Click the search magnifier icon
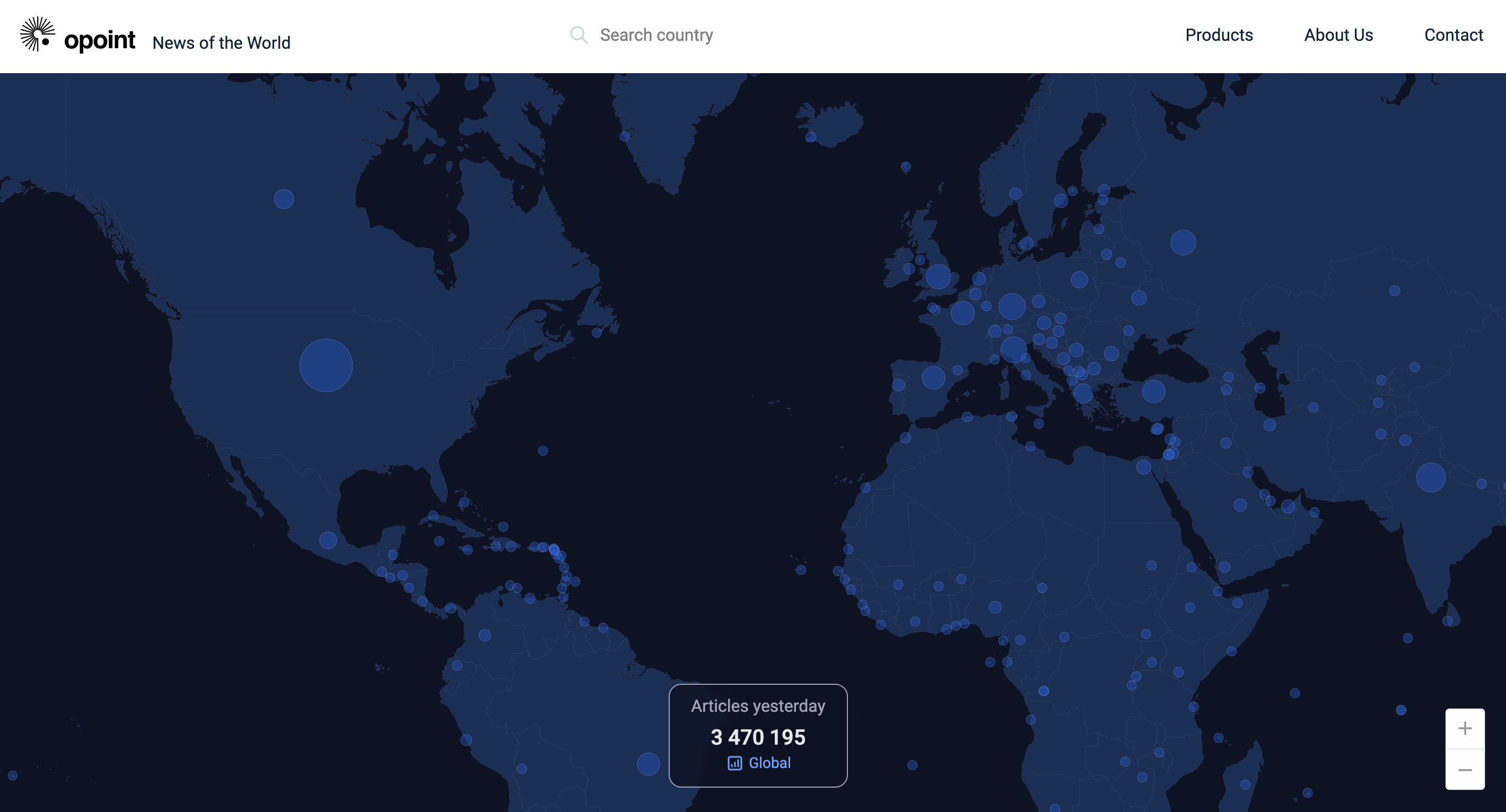The image size is (1506, 812). point(578,35)
